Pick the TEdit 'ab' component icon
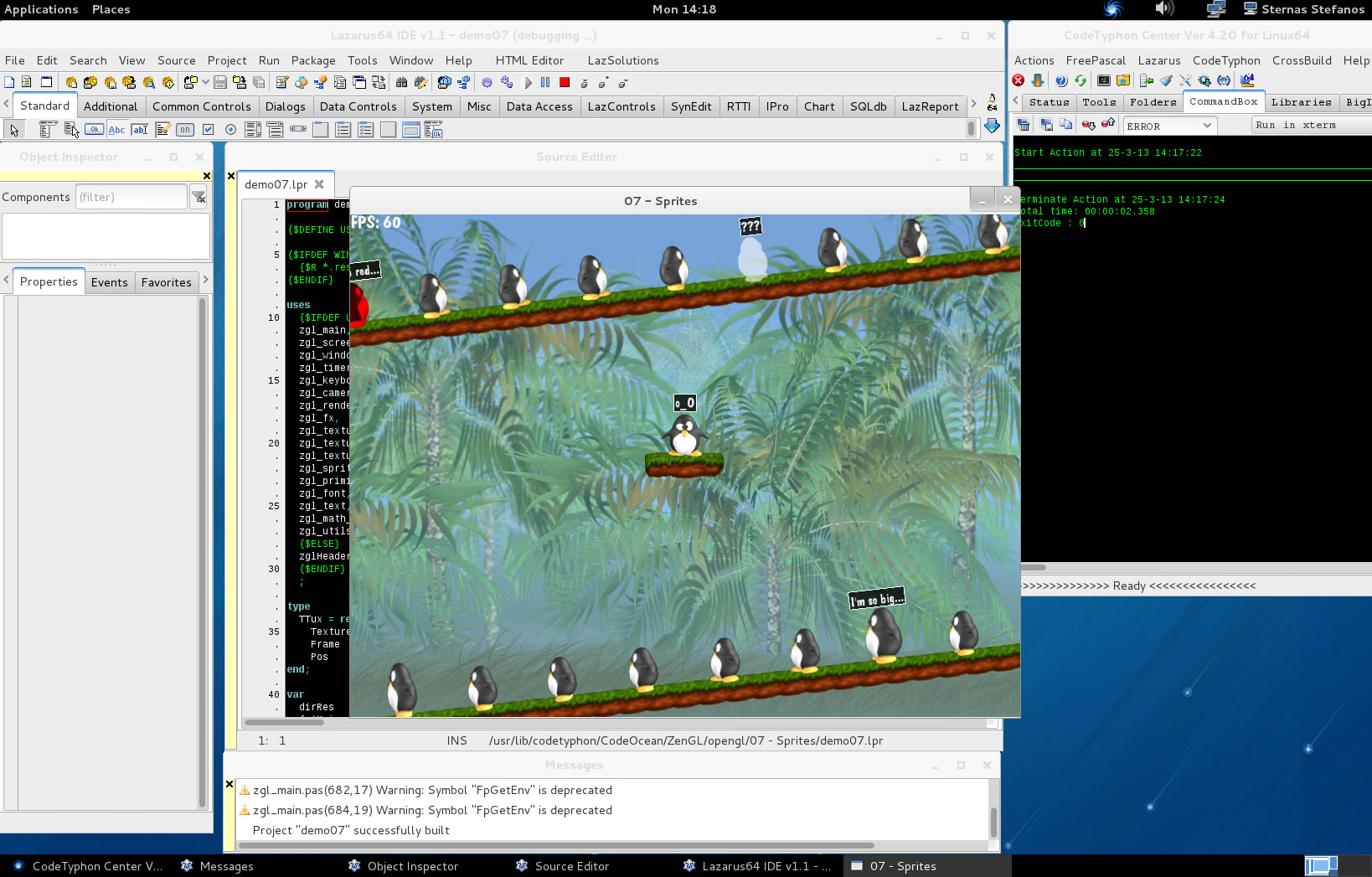Screen dimensions: 1372x877 [x=140, y=130]
